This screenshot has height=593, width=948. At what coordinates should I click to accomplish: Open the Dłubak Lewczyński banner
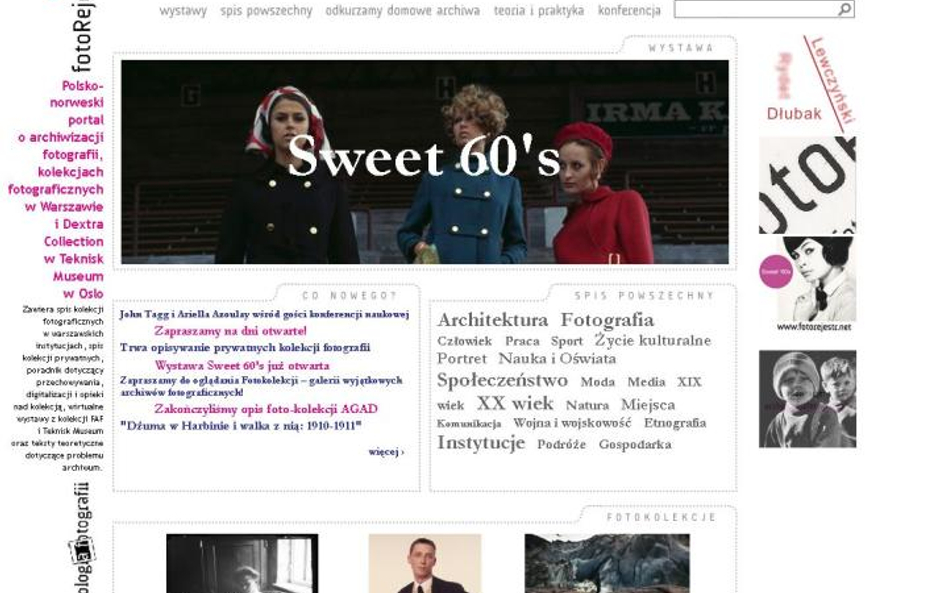coord(808,83)
